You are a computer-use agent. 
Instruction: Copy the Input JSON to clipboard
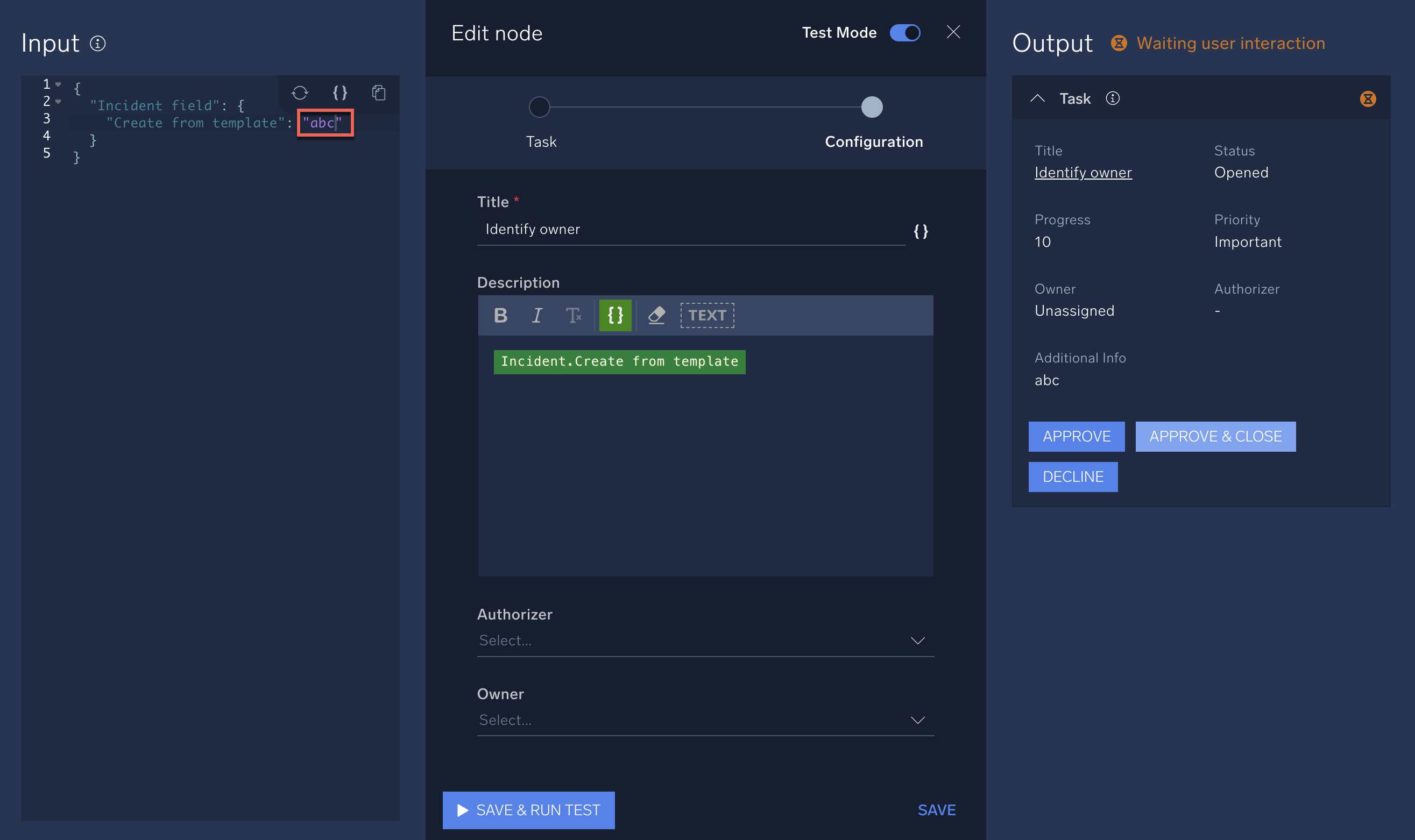click(x=378, y=94)
